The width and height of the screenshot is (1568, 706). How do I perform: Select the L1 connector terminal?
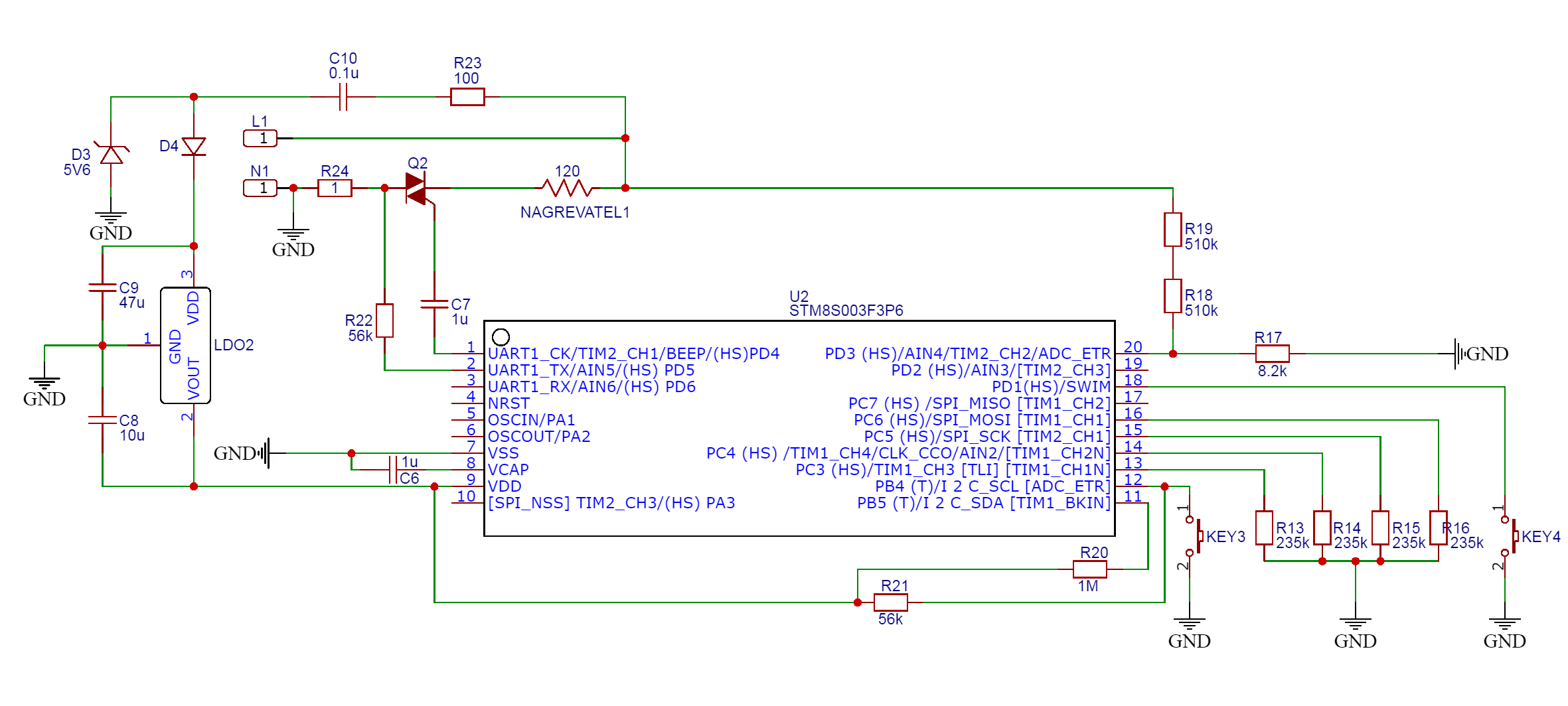260,138
